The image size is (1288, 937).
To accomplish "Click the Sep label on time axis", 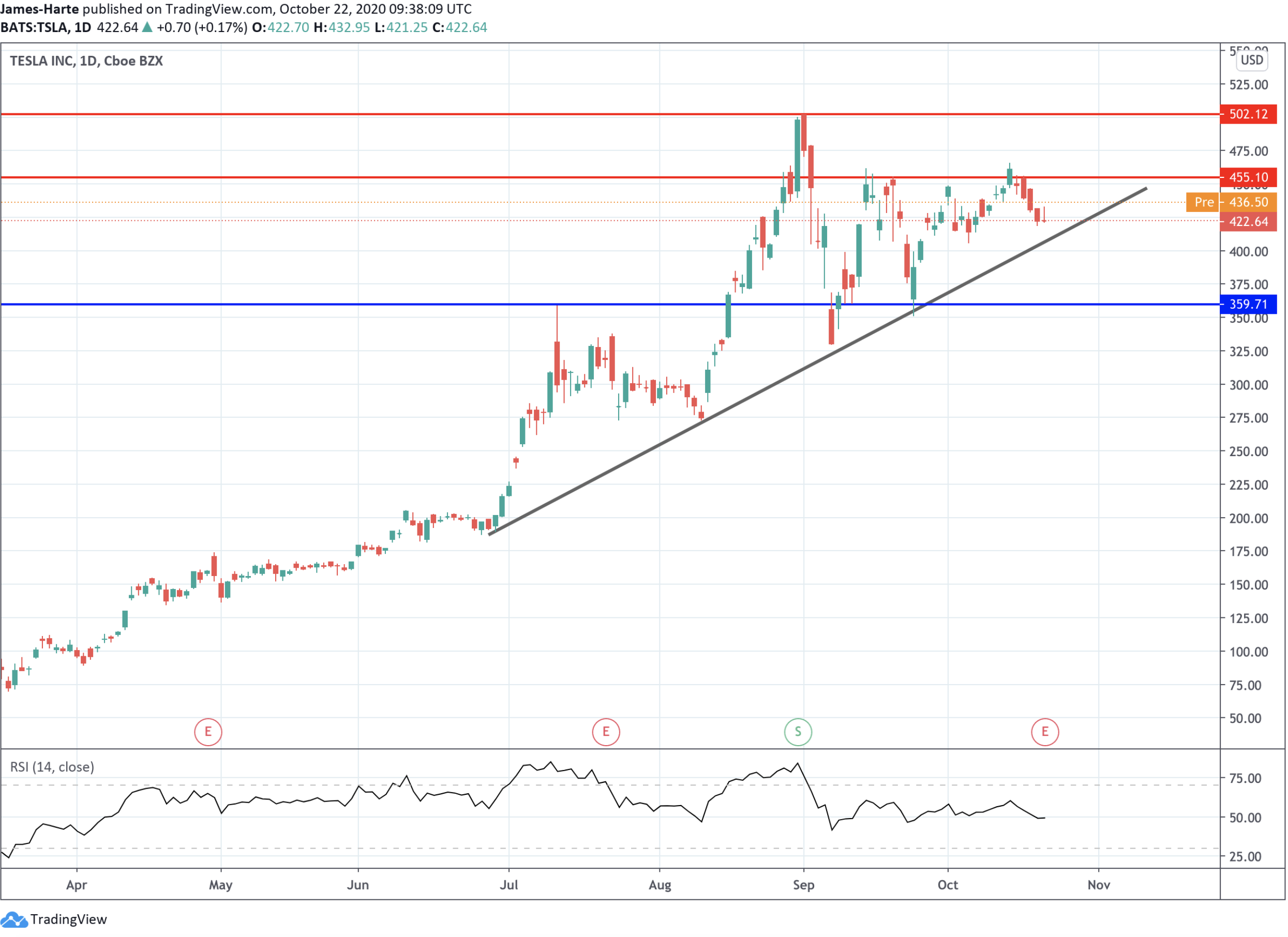I will click(804, 885).
